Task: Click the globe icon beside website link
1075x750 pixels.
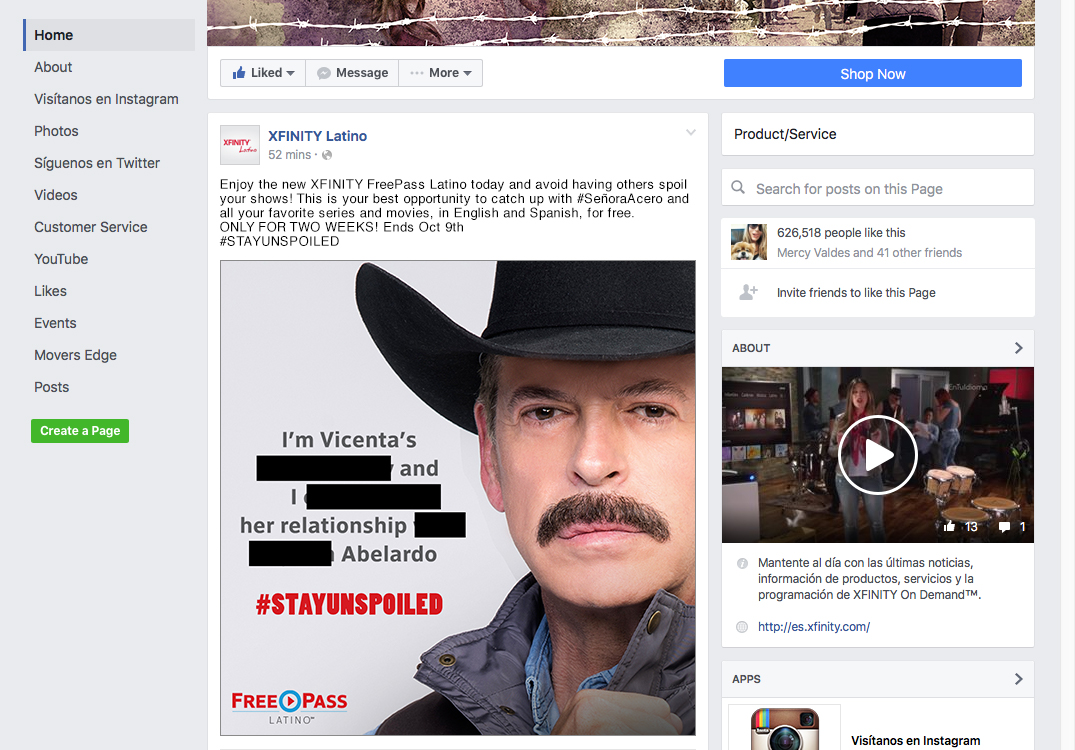Action: (x=742, y=627)
